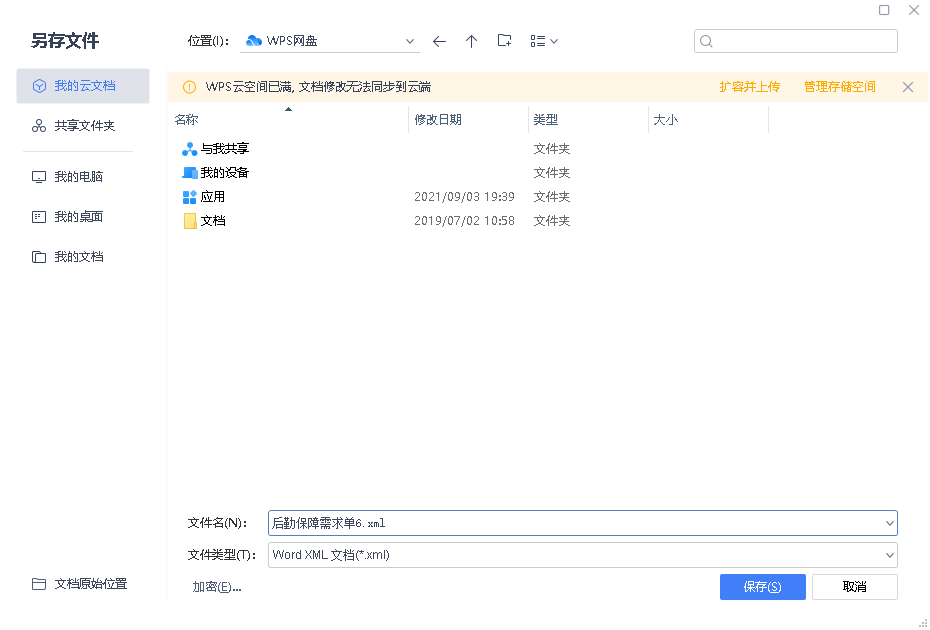Screen dimensions: 930x630
Task: Click the 我的电脑 monitor icon
Action: click(39, 177)
